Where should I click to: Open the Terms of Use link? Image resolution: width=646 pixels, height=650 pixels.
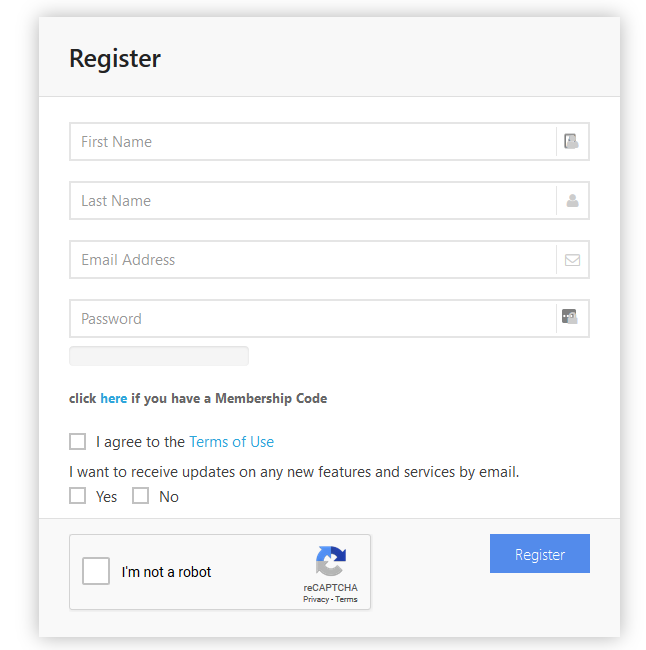pos(231,442)
